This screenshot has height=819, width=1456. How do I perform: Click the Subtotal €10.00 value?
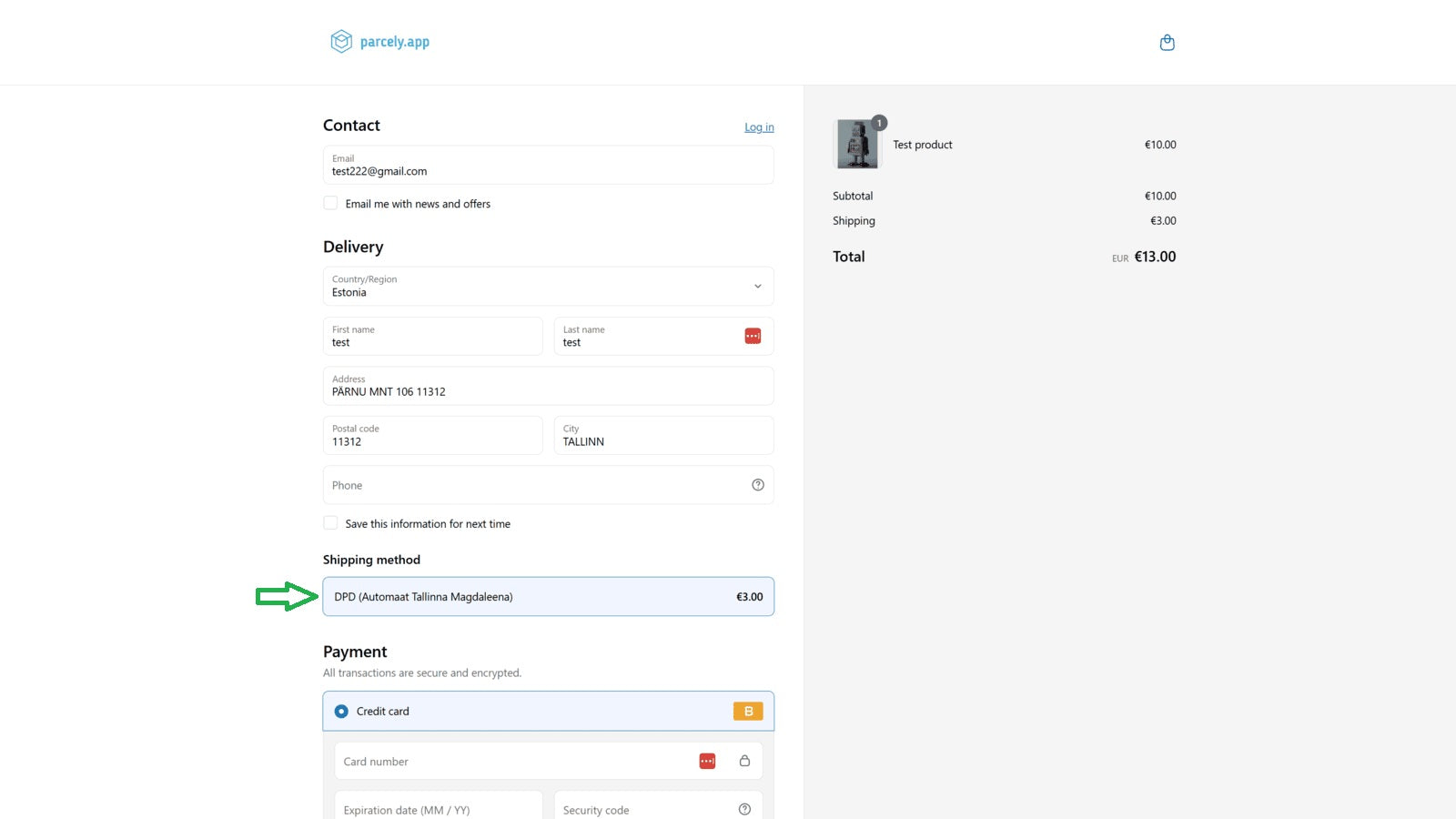coord(1160,196)
